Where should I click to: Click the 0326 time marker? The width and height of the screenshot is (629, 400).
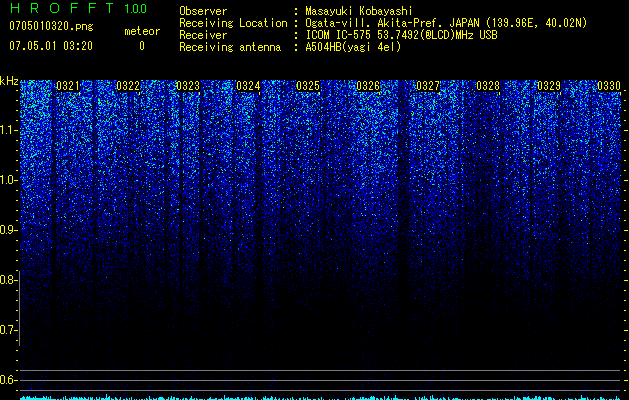click(x=368, y=86)
